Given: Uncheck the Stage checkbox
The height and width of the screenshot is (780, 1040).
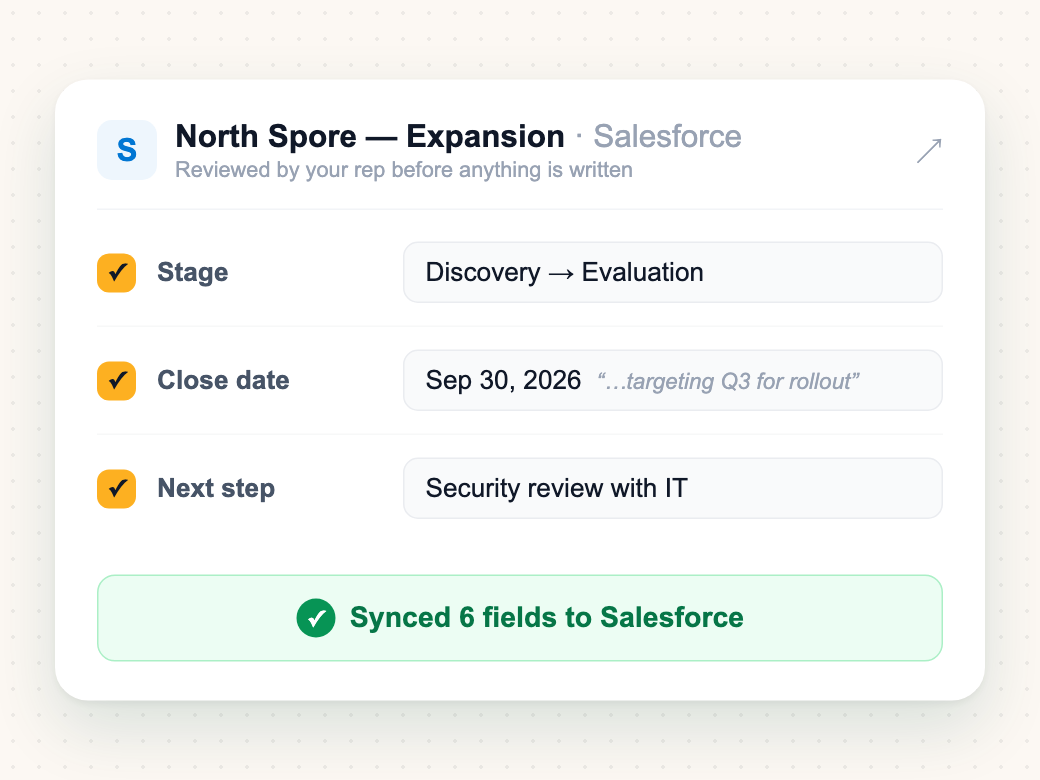Looking at the screenshot, I should tap(117, 273).
